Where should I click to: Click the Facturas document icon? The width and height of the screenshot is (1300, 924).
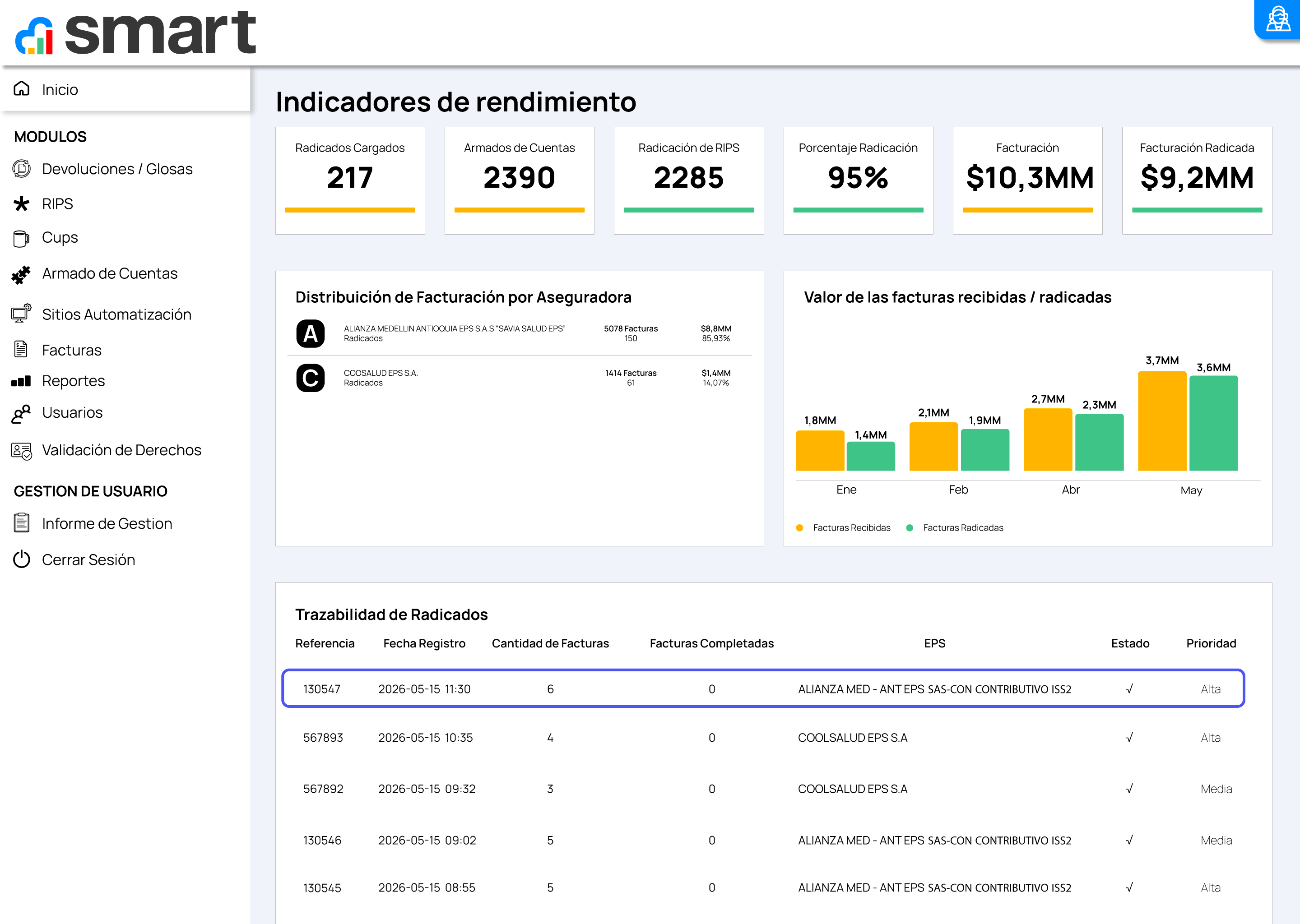[x=21, y=349]
